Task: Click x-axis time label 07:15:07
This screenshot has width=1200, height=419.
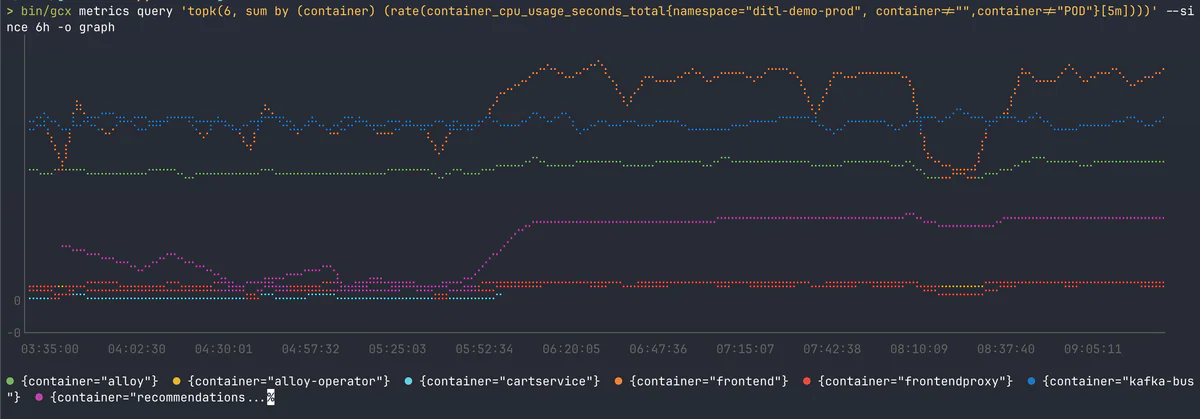Action: point(745,349)
